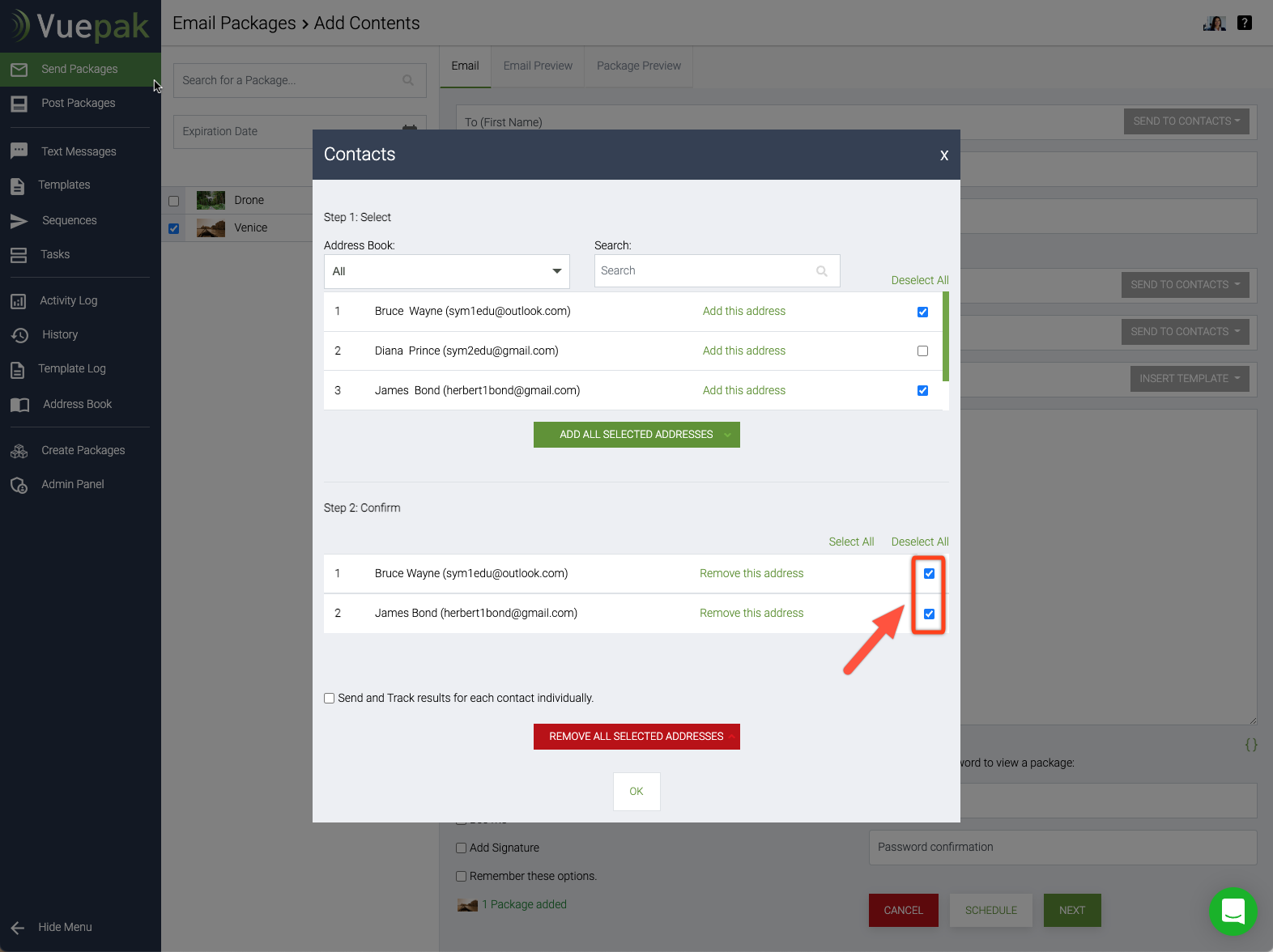The image size is (1273, 952).
Task: Open the user profile avatar
Action: [x=1215, y=23]
